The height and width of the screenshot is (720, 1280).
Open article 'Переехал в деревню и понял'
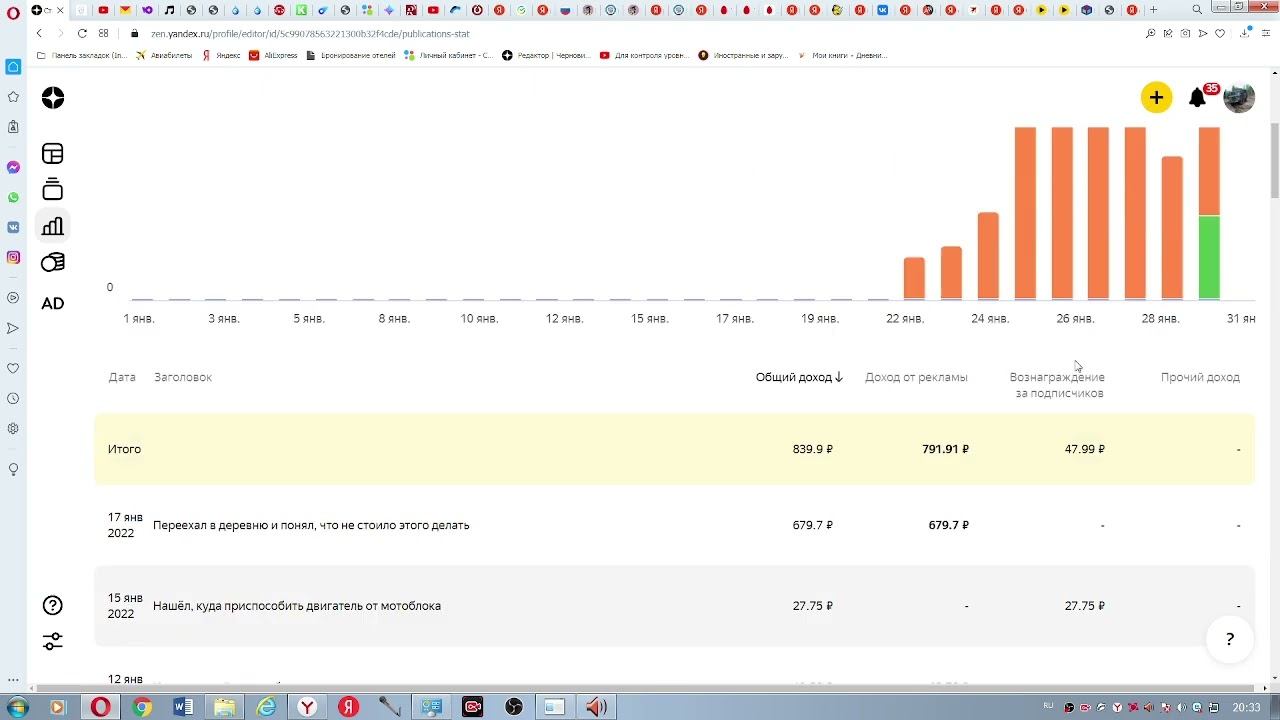click(x=311, y=525)
